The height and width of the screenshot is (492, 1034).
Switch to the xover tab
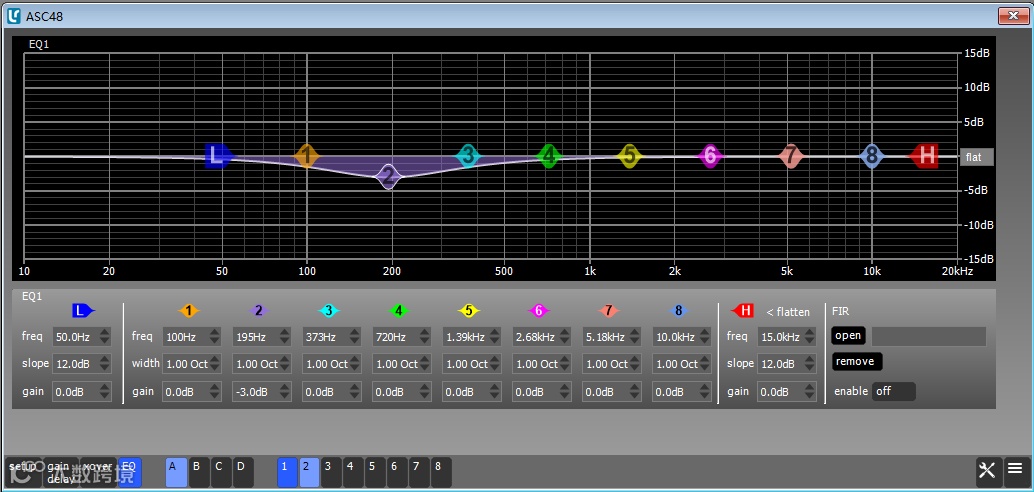pos(98,472)
